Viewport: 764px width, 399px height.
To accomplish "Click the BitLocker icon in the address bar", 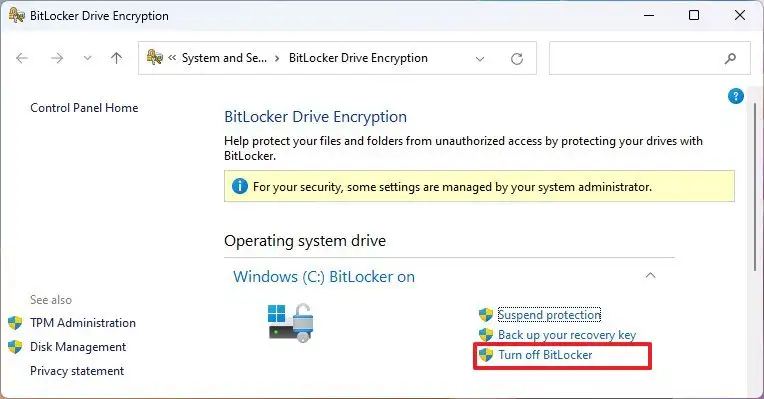I will tap(154, 57).
